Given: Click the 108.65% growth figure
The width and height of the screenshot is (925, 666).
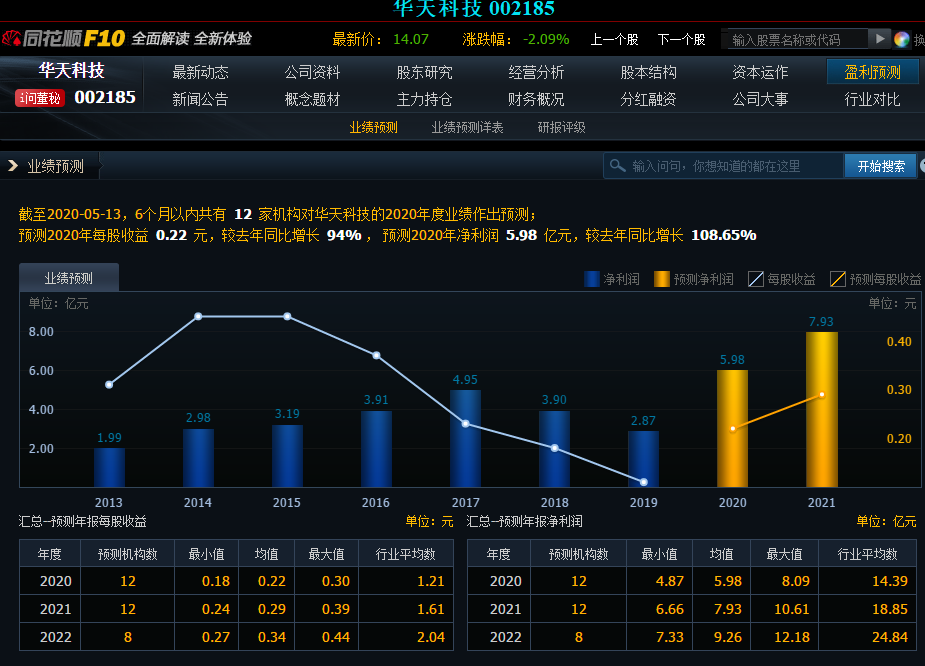Looking at the screenshot, I should pos(723,235).
